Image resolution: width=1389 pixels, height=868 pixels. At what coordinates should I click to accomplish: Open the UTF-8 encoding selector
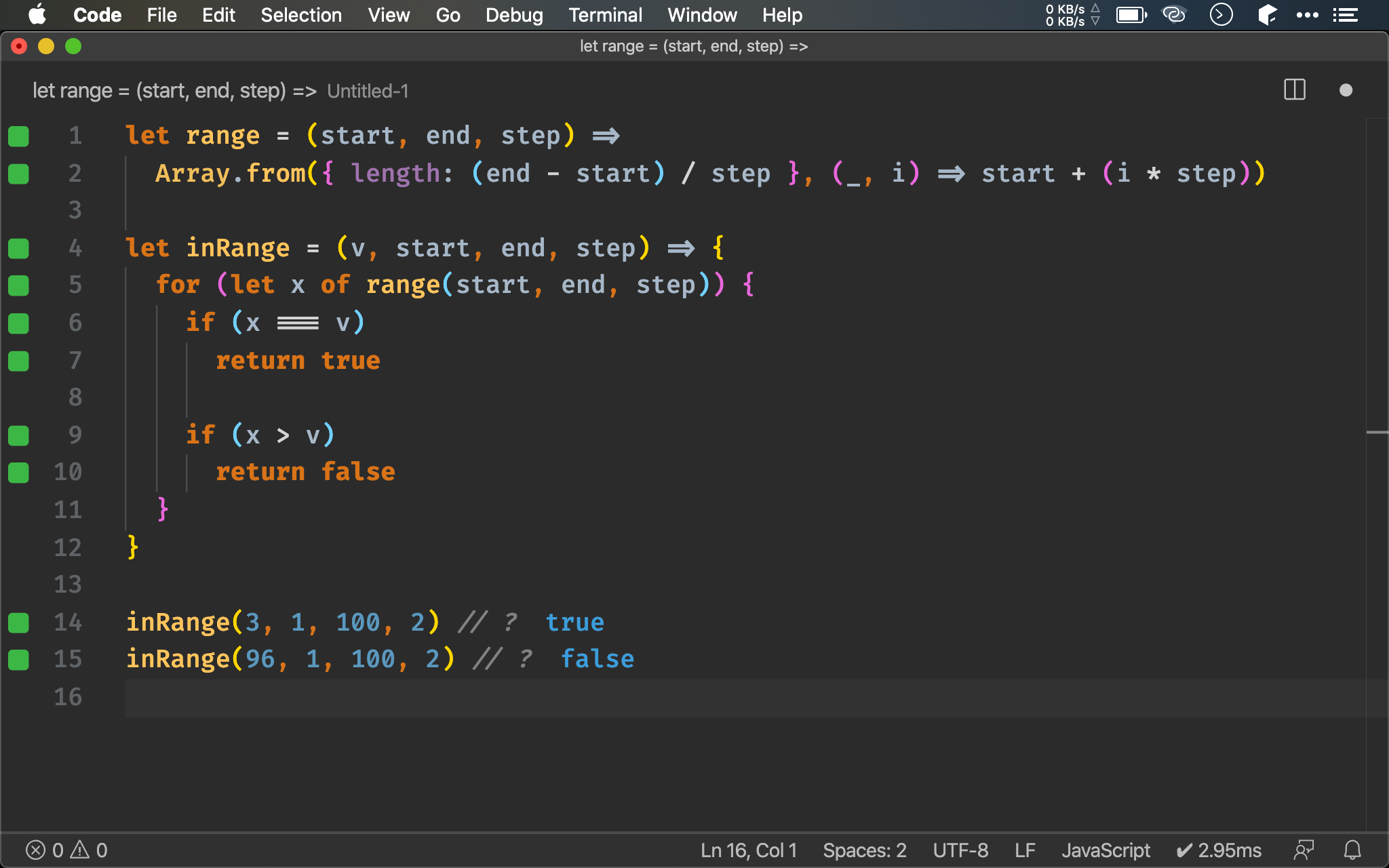960,850
